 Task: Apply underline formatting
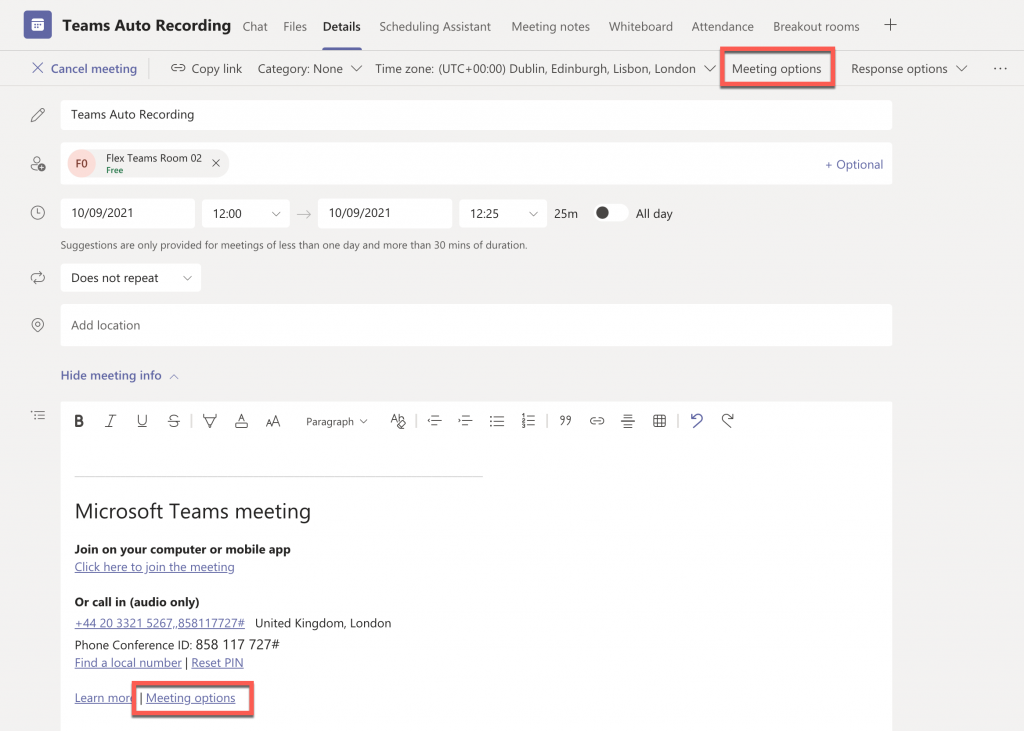142,421
